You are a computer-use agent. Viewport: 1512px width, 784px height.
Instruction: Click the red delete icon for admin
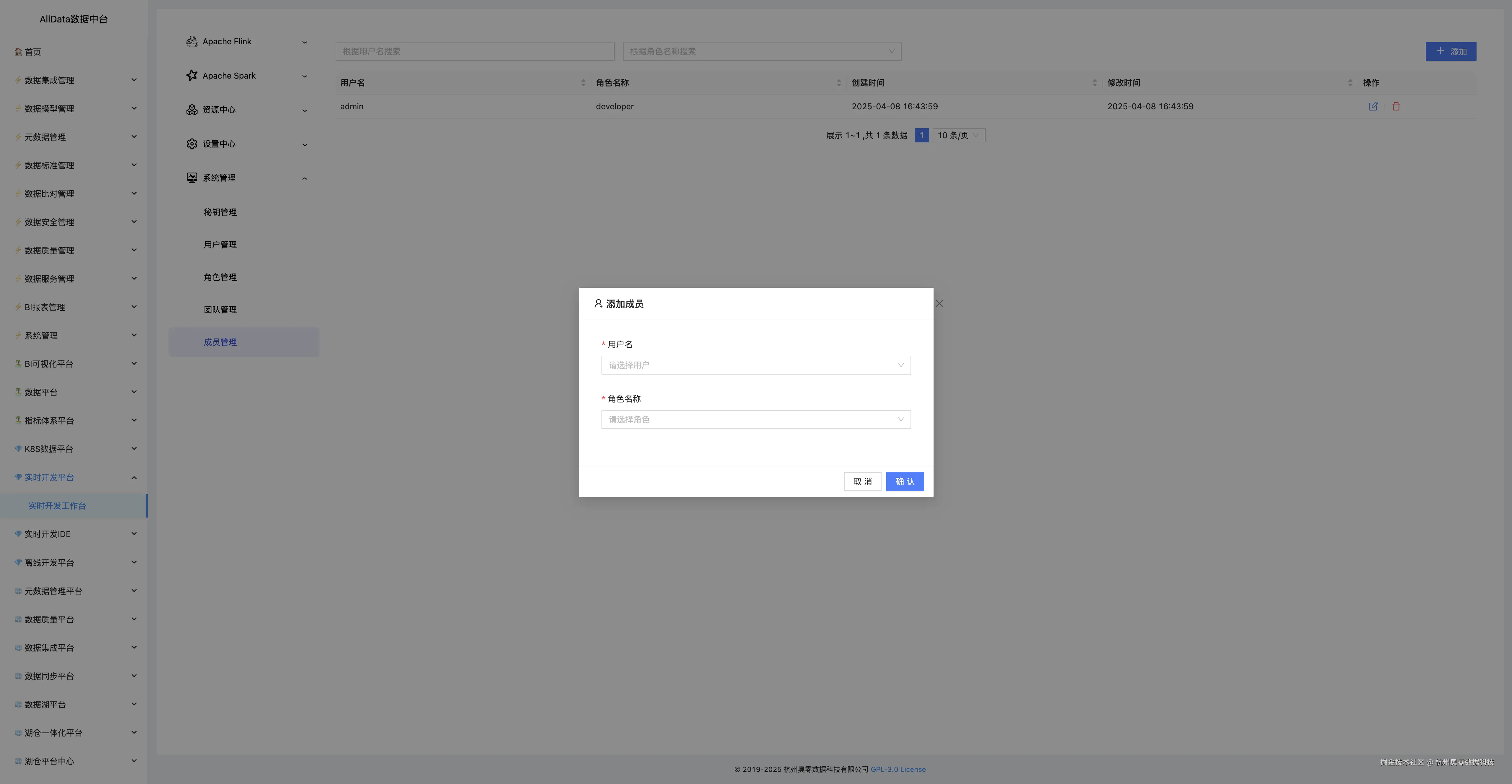click(1396, 106)
